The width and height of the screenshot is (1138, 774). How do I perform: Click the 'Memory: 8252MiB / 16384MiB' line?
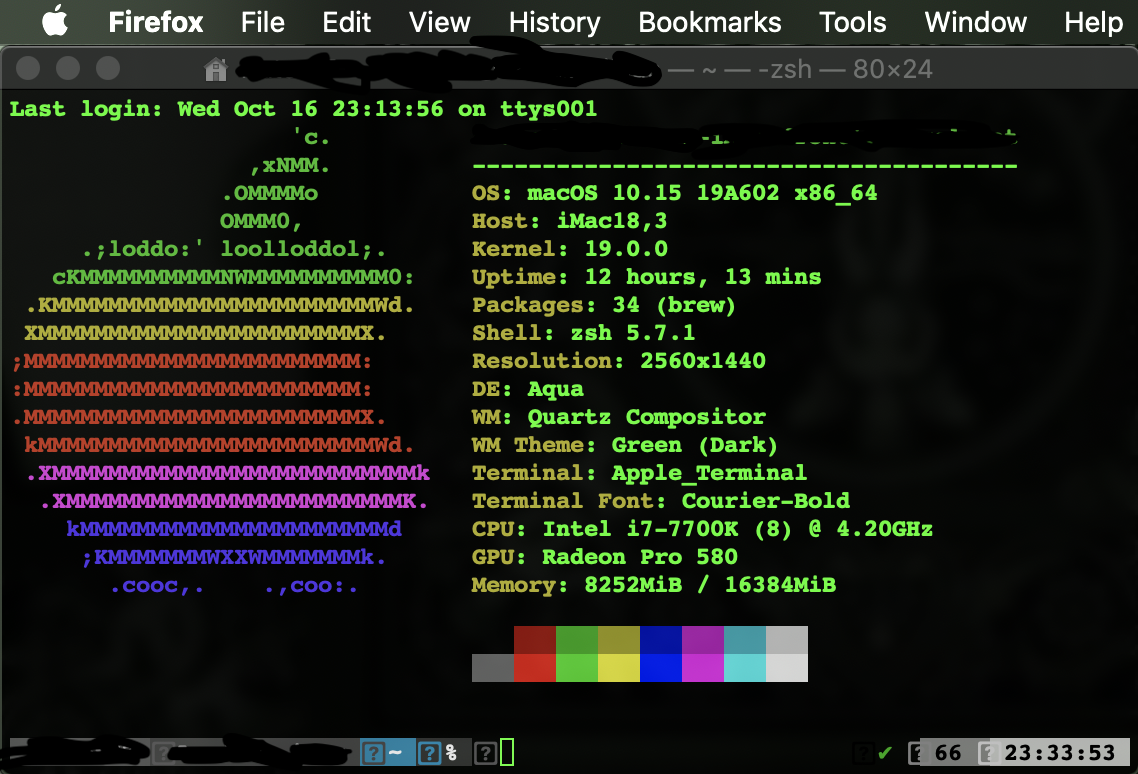(x=653, y=585)
